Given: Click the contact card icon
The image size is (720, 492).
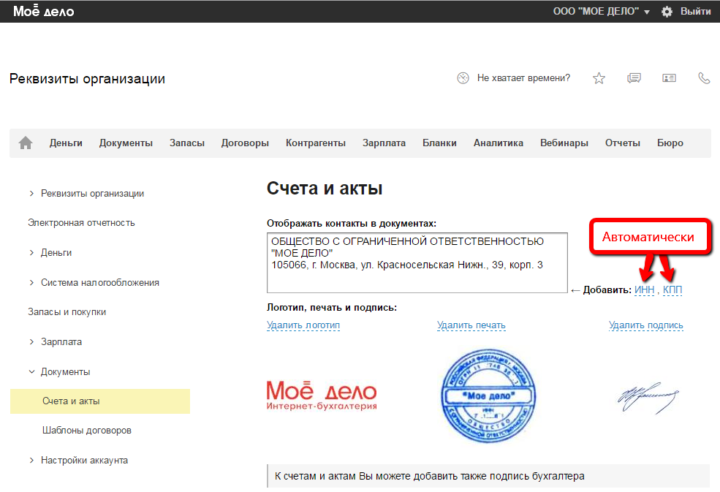Looking at the screenshot, I should click(x=669, y=78).
